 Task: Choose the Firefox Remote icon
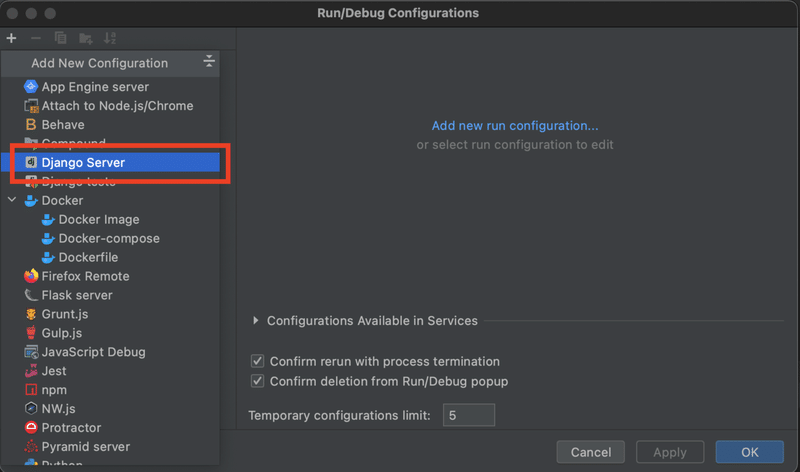click(x=31, y=276)
